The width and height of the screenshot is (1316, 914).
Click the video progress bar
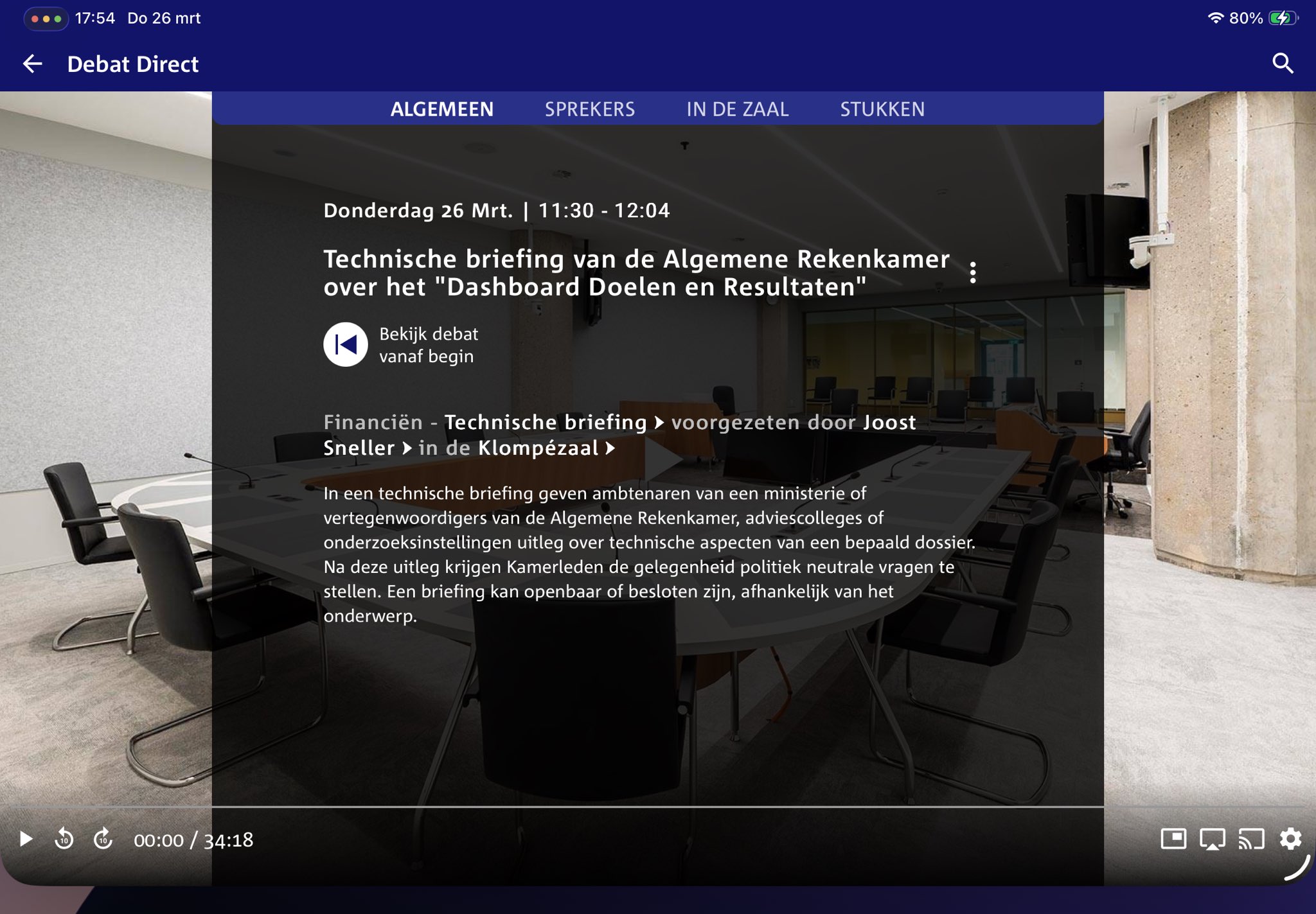[x=658, y=806]
